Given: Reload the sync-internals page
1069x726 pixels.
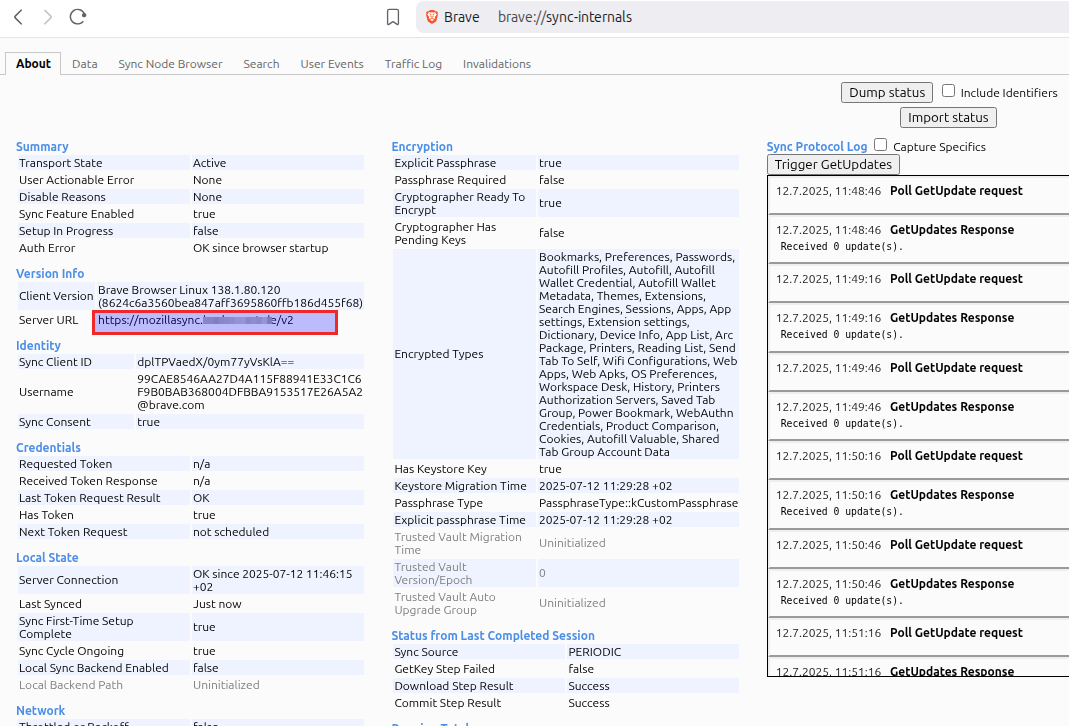Looking at the screenshot, I should (77, 17).
